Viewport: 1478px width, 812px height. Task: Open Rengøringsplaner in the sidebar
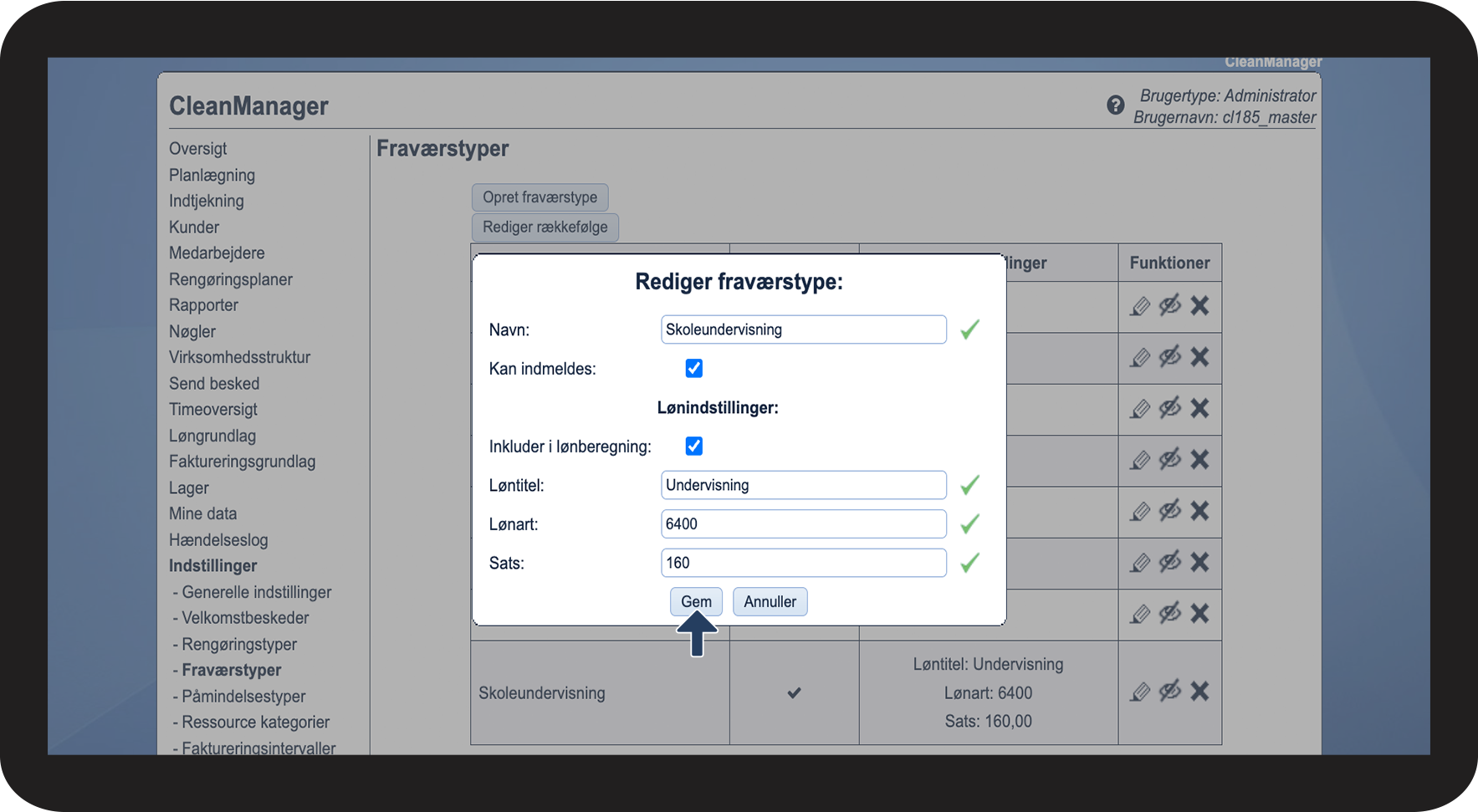(231, 279)
